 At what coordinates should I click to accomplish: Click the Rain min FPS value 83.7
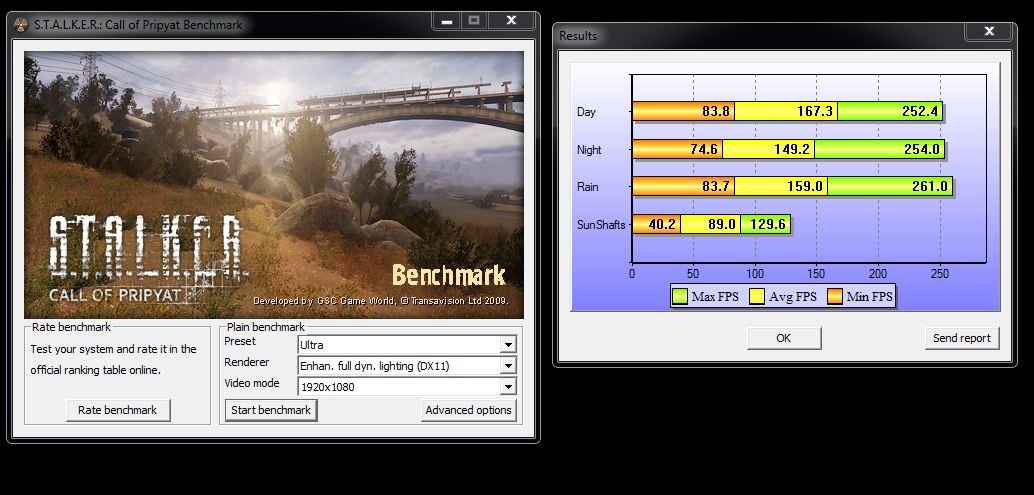(x=715, y=187)
